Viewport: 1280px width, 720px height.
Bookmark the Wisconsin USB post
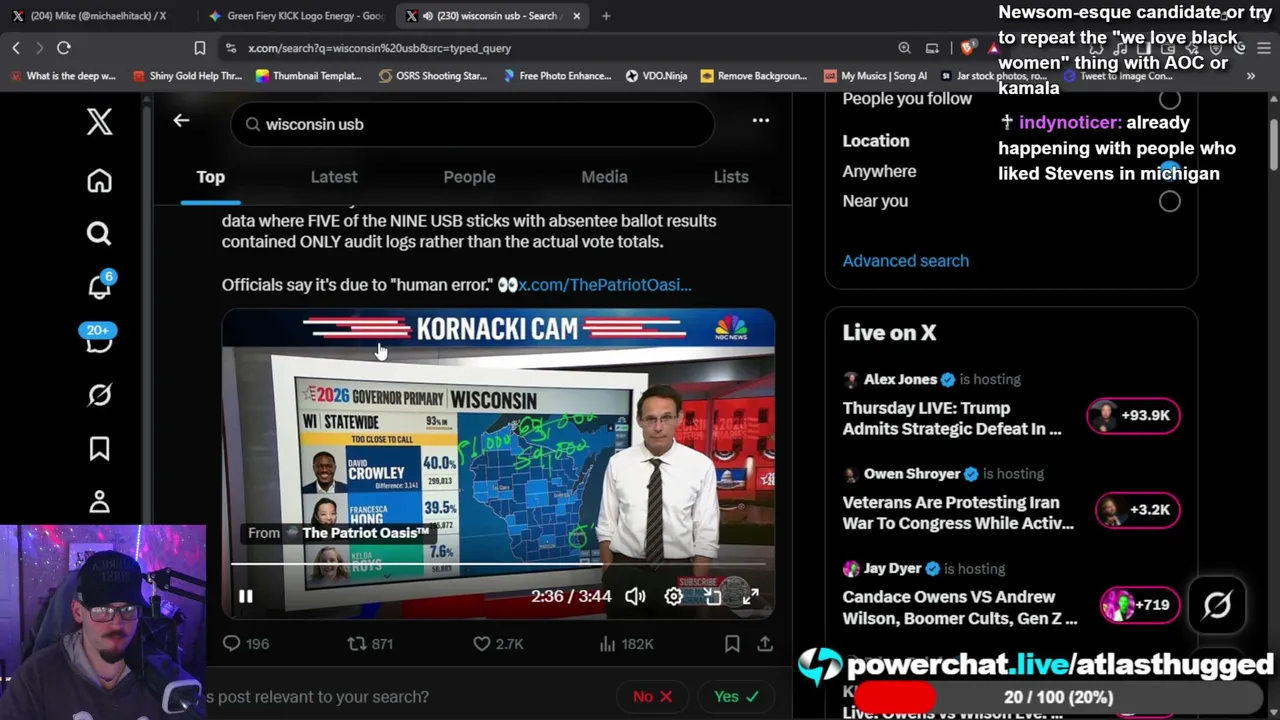(x=732, y=644)
